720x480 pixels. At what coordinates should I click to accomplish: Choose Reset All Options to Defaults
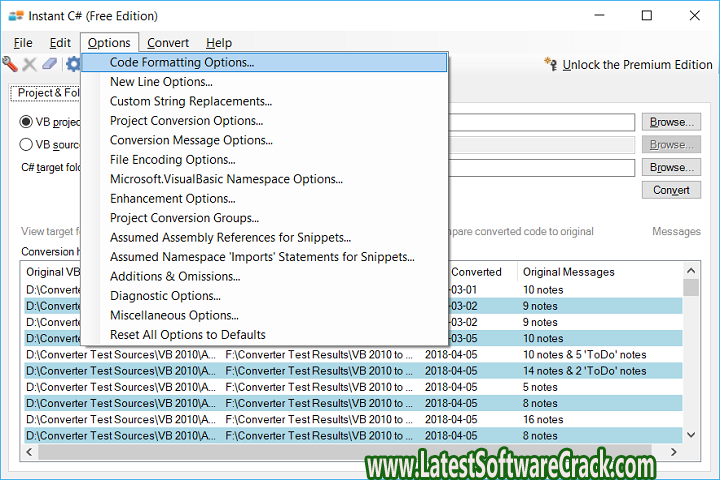click(264, 335)
